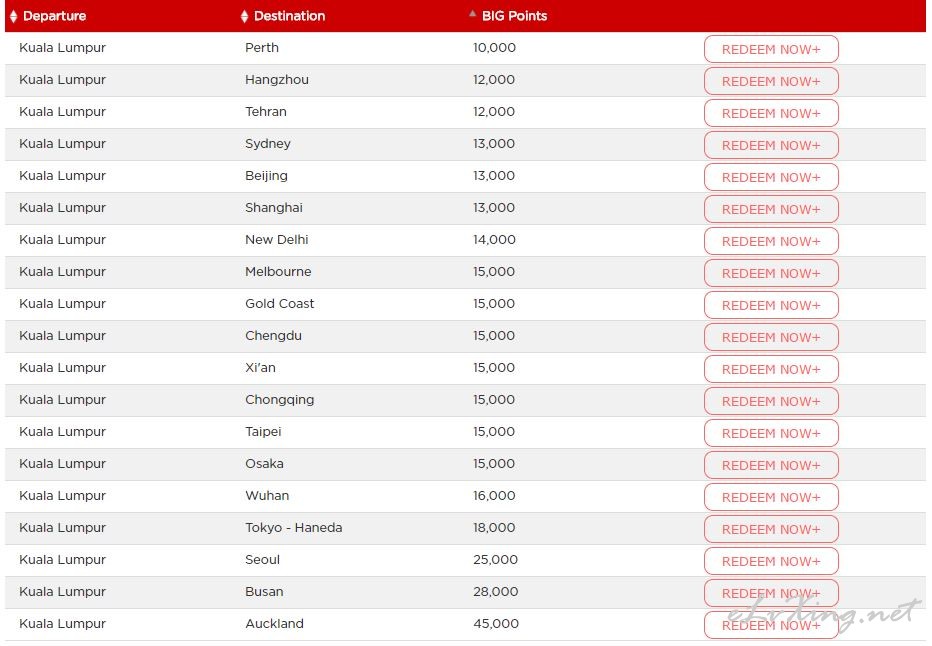The width and height of the screenshot is (932, 646).
Task: Click the 15,000 points value for Melbourne
Action: [x=494, y=272]
